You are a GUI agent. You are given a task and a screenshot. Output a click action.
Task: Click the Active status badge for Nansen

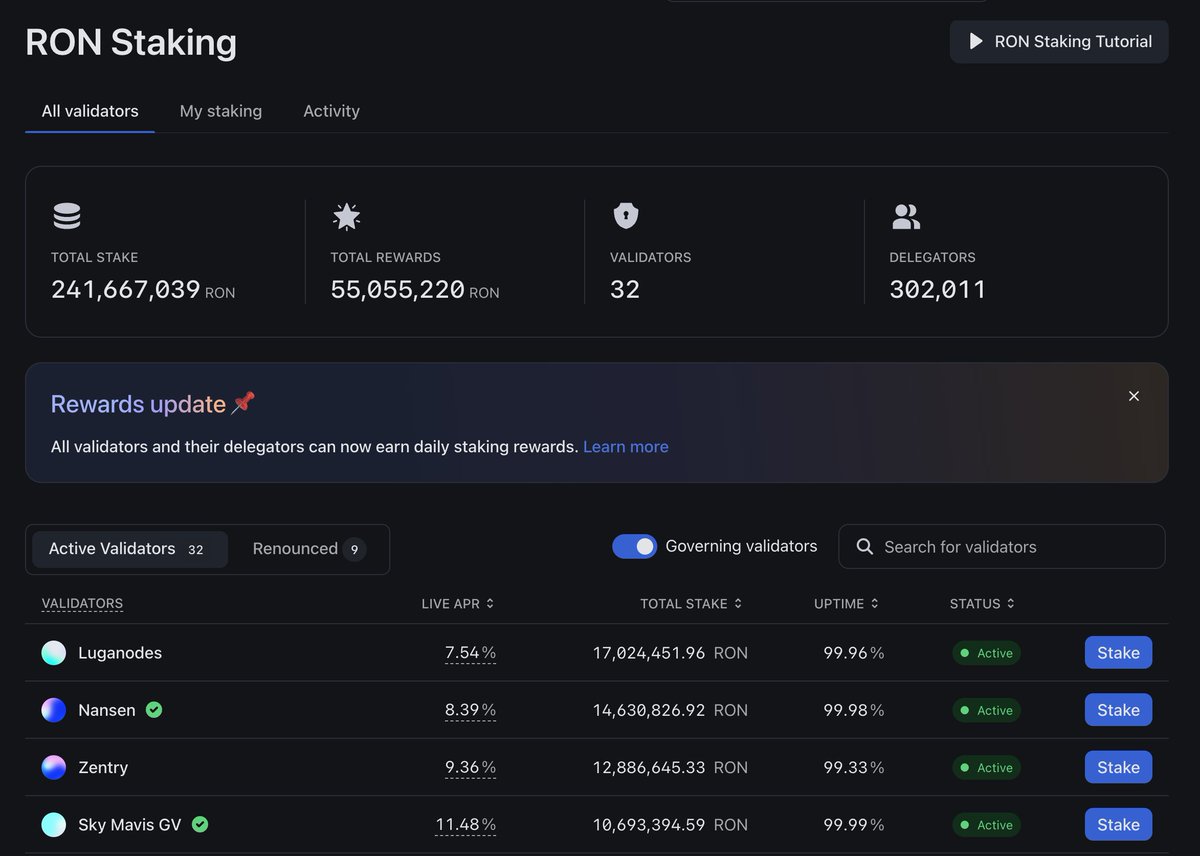pos(986,710)
